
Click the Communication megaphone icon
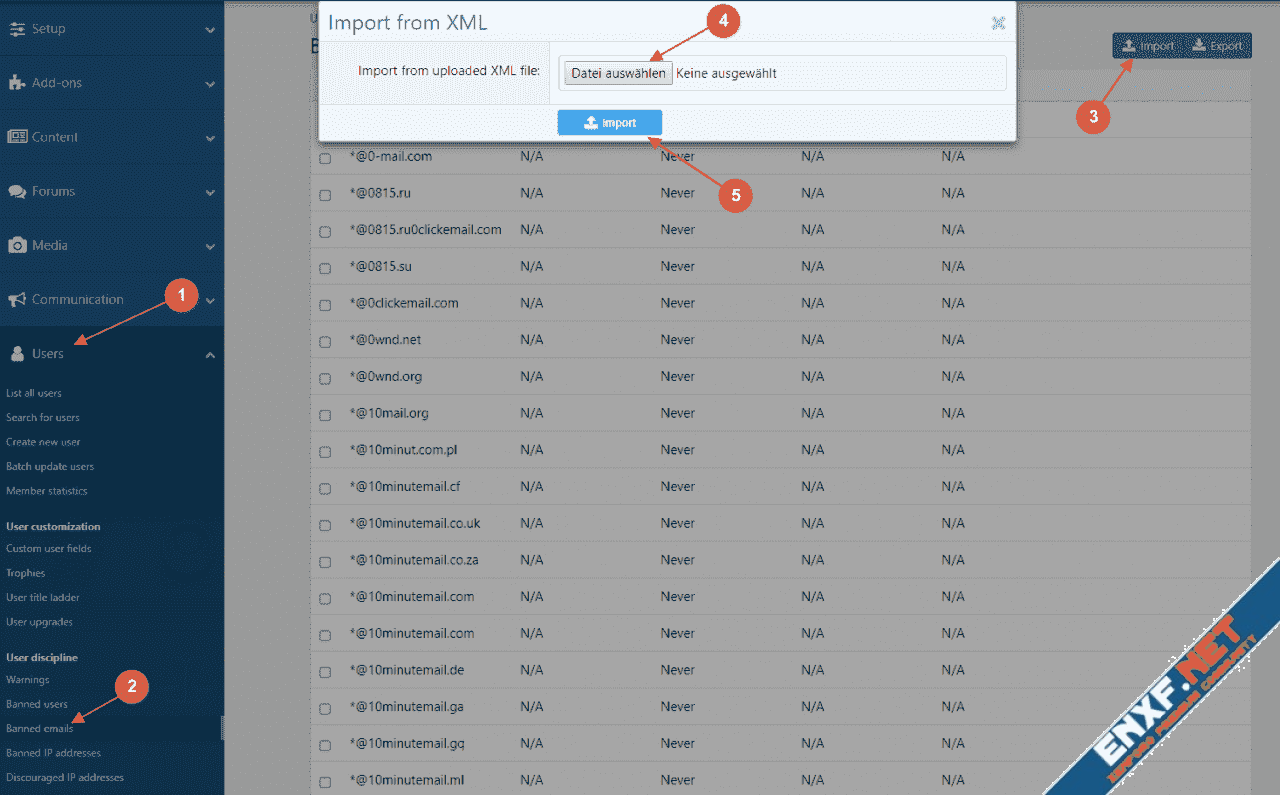[17, 300]
